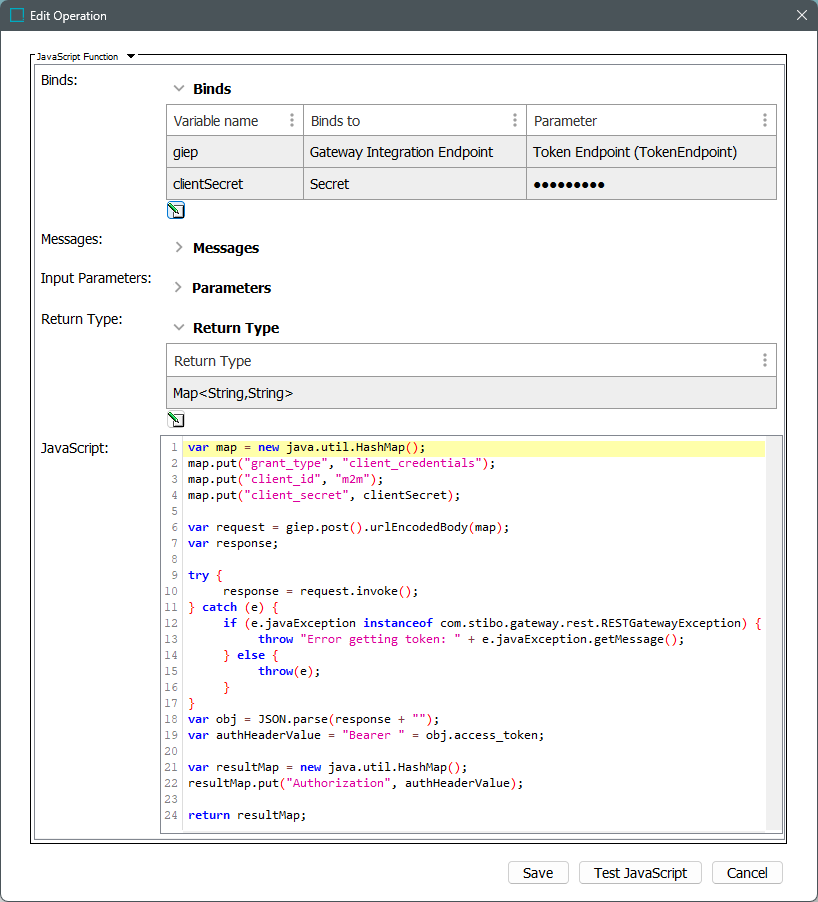Open Variable name column options menu
The image size is (818, 902).
pyautogui.click(x=292, y=121)
